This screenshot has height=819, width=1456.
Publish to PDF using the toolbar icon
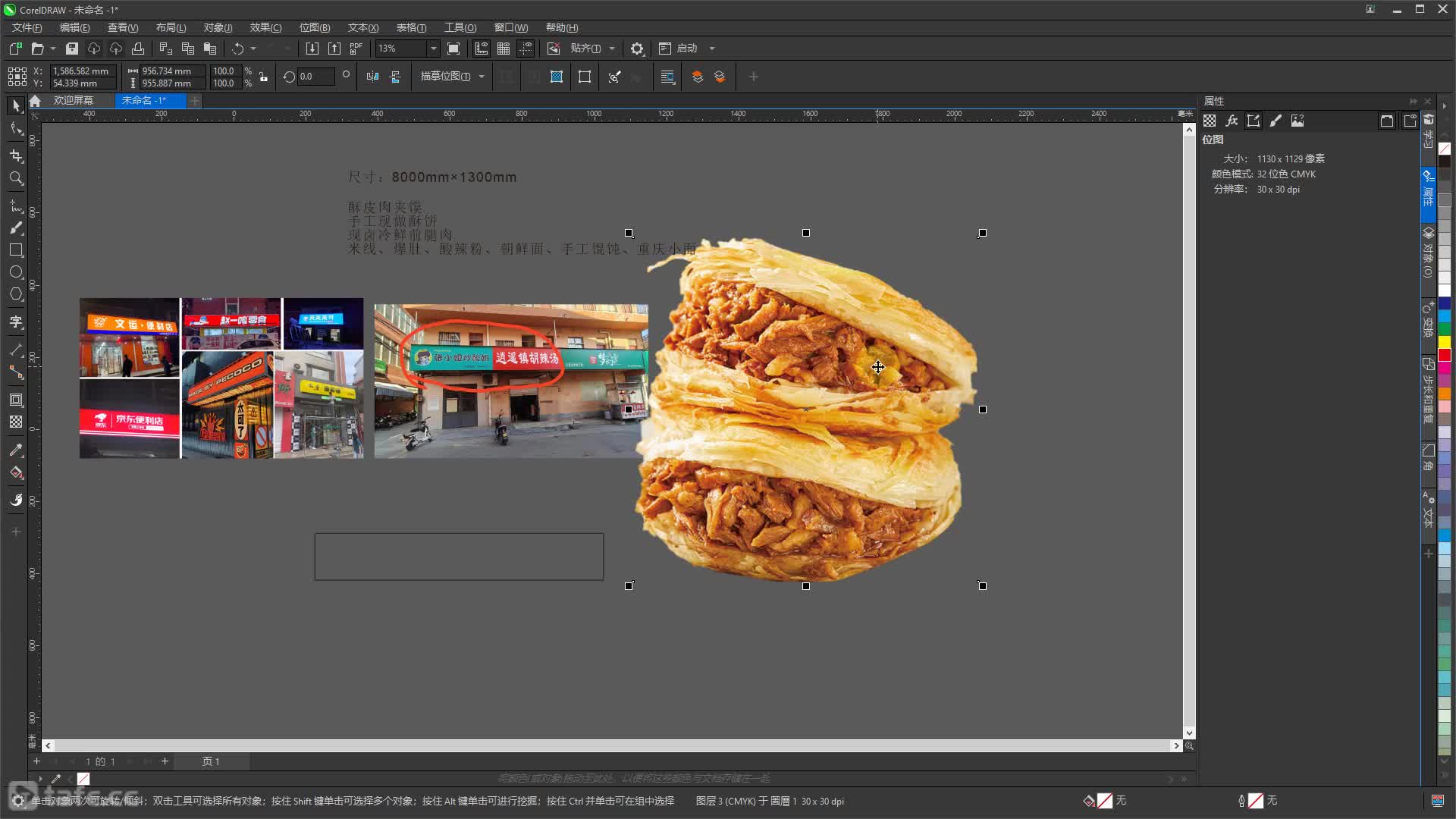coord(356,49)
